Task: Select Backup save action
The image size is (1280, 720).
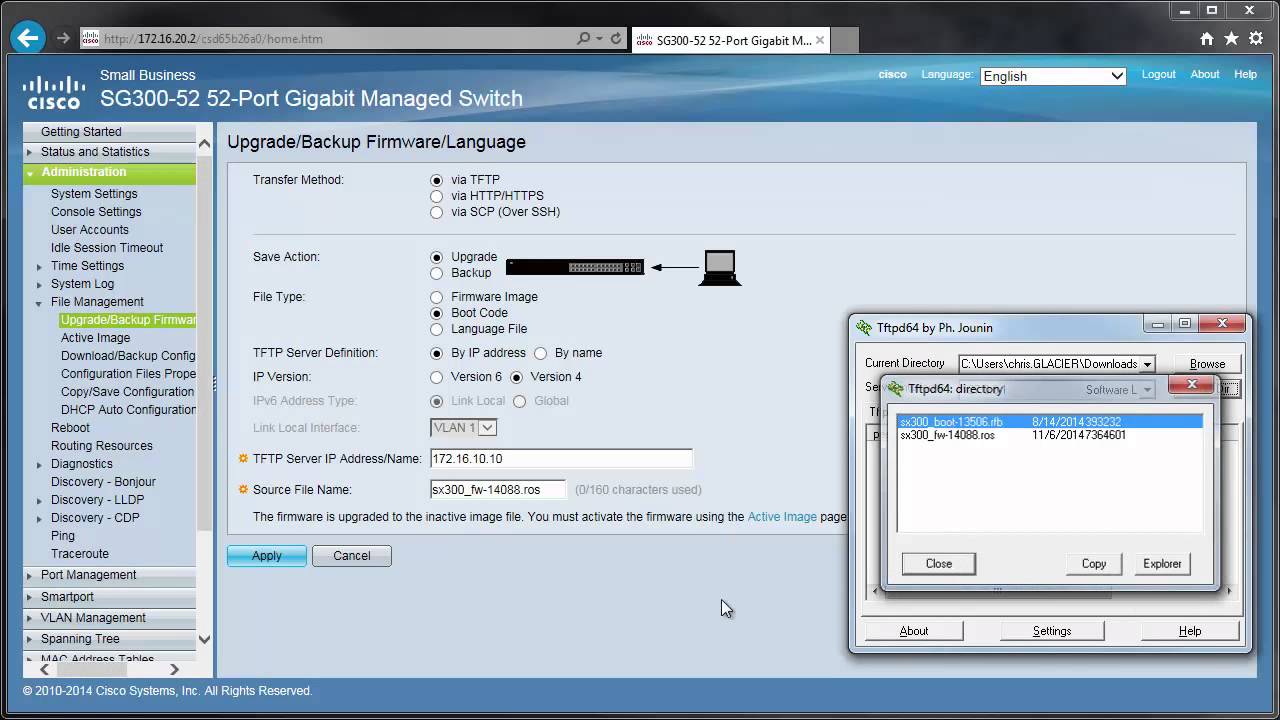Action: click(x=436, y=274)
